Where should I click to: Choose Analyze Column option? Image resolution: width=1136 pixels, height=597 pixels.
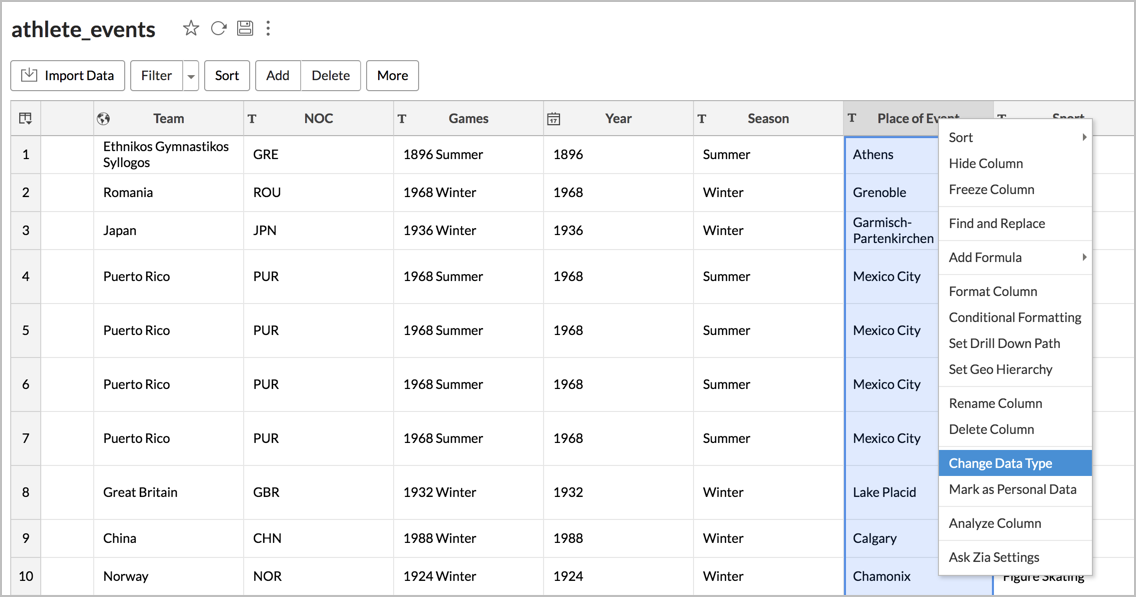tap(1015, 524)
